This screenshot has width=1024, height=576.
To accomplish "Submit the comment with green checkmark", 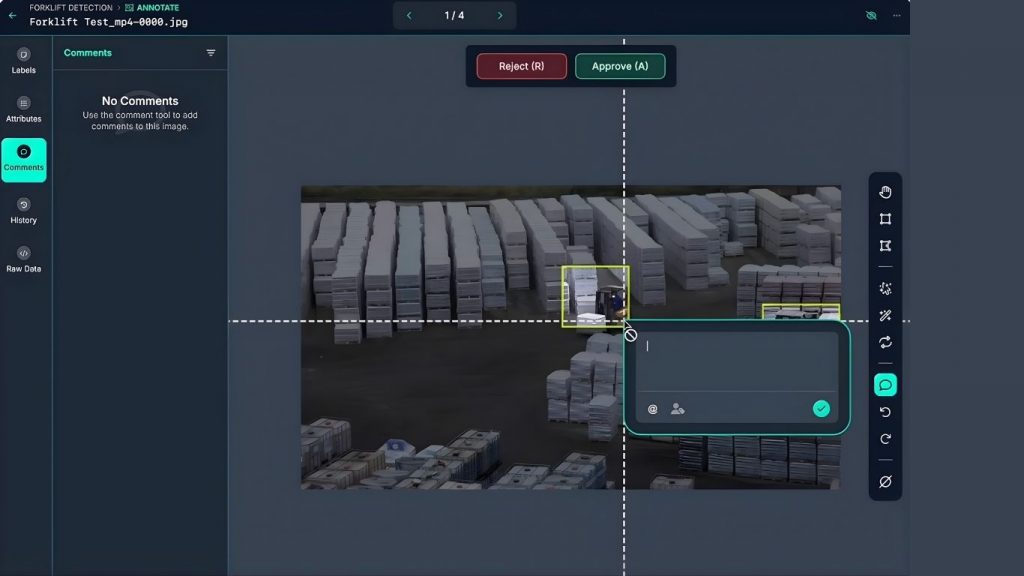I will click(821, 408).
